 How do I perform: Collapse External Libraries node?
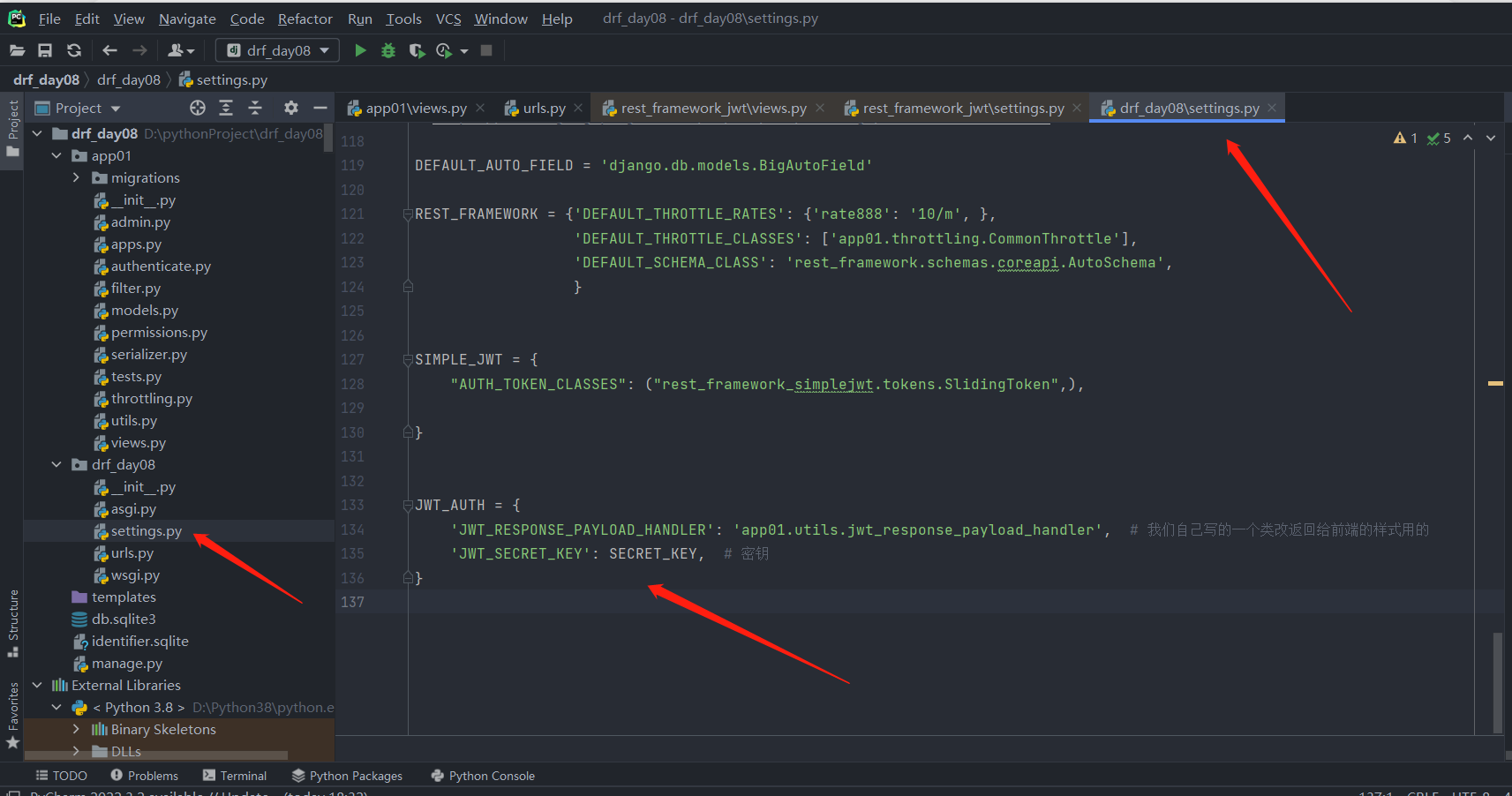click(37, 685)
